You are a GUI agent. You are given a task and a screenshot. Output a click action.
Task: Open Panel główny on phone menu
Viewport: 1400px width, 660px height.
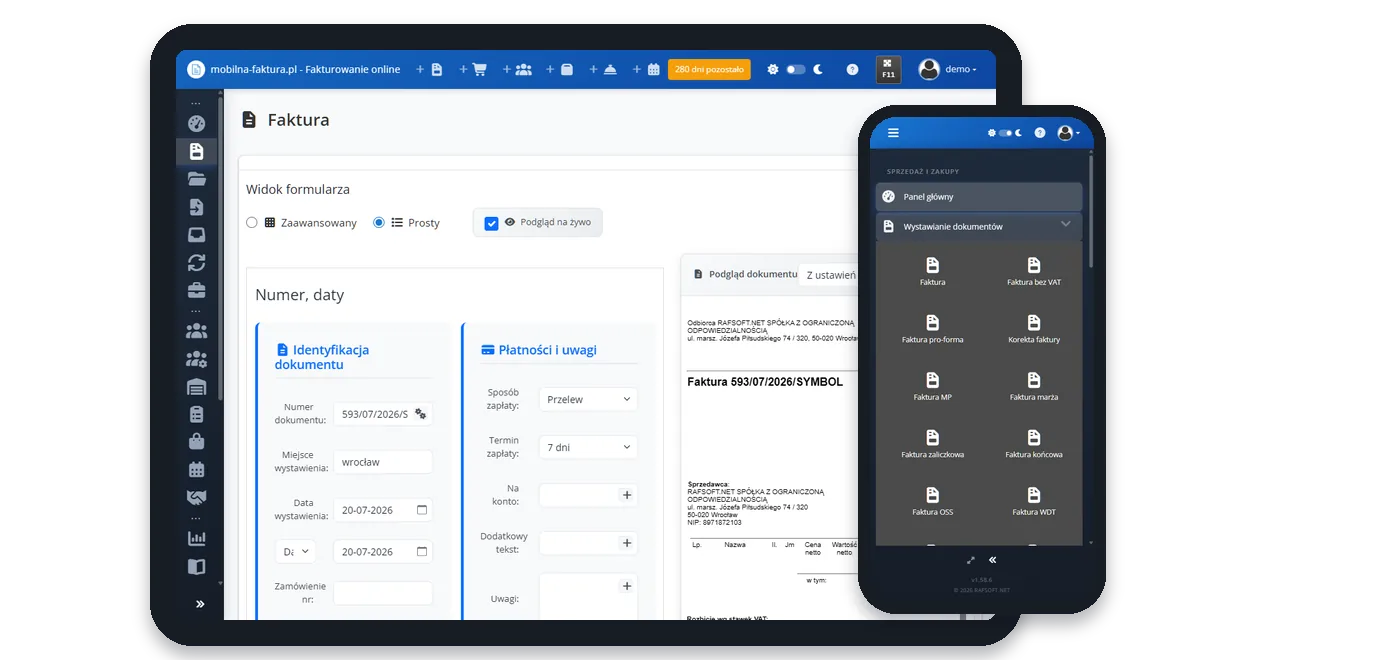[979, 197]
